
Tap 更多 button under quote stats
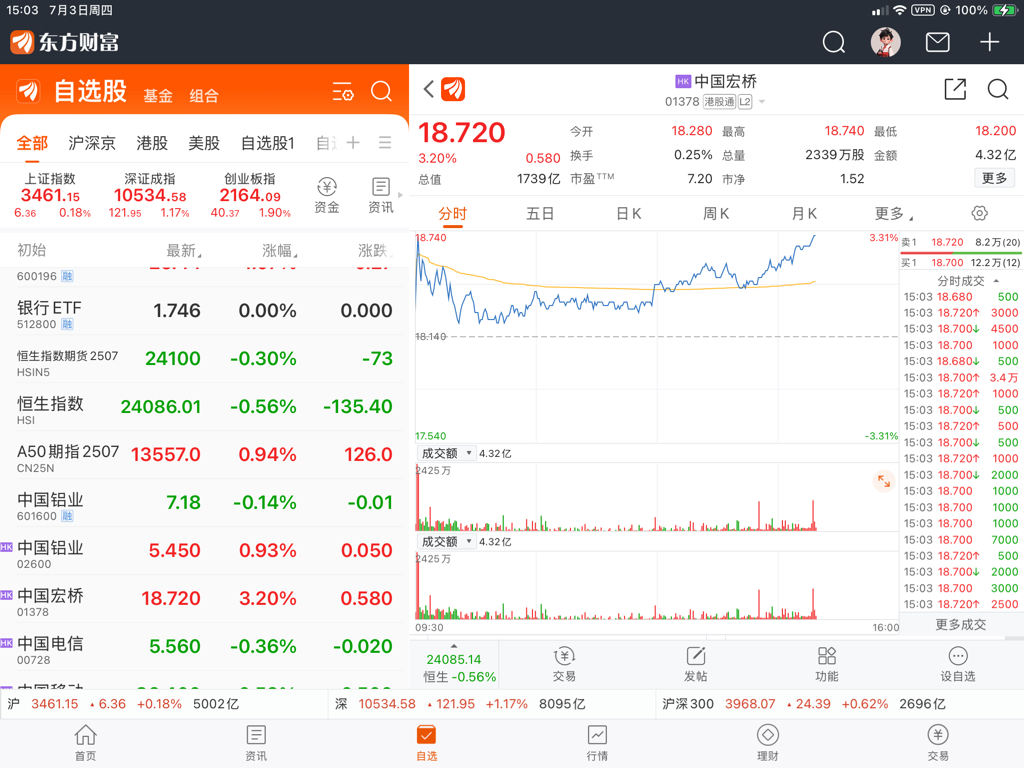click(994, 178)
